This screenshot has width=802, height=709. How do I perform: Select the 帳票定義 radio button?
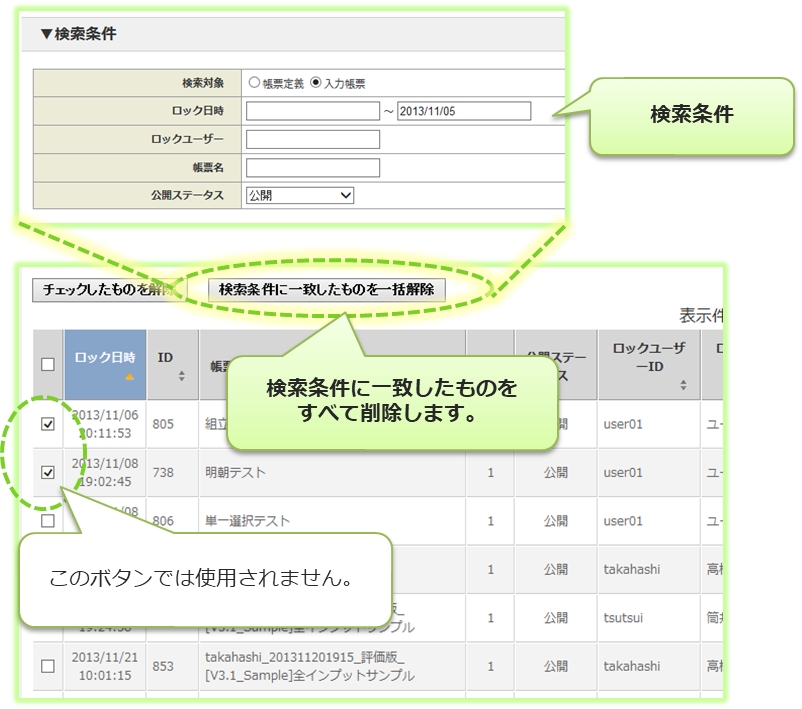pos(255,84)
